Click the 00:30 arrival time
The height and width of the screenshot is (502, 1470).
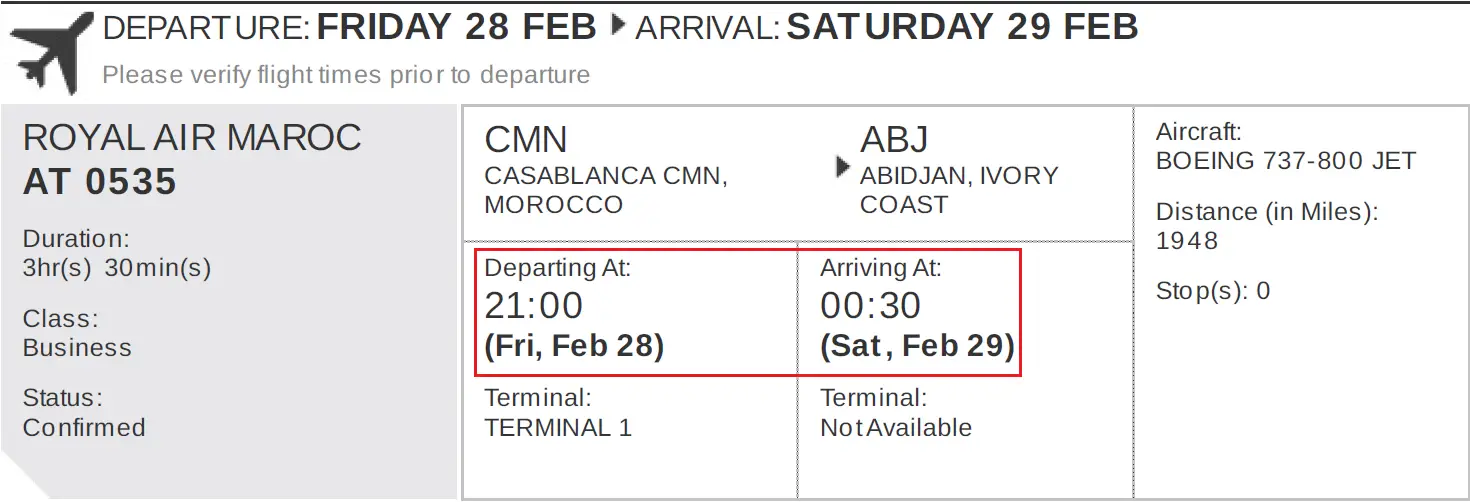tap(871, 306)
